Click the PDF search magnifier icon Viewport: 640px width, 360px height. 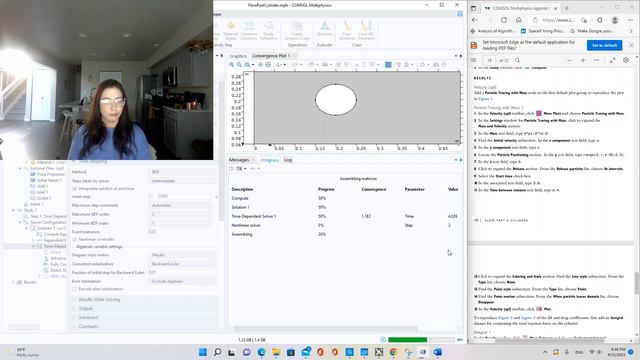(x=517, y=60)
